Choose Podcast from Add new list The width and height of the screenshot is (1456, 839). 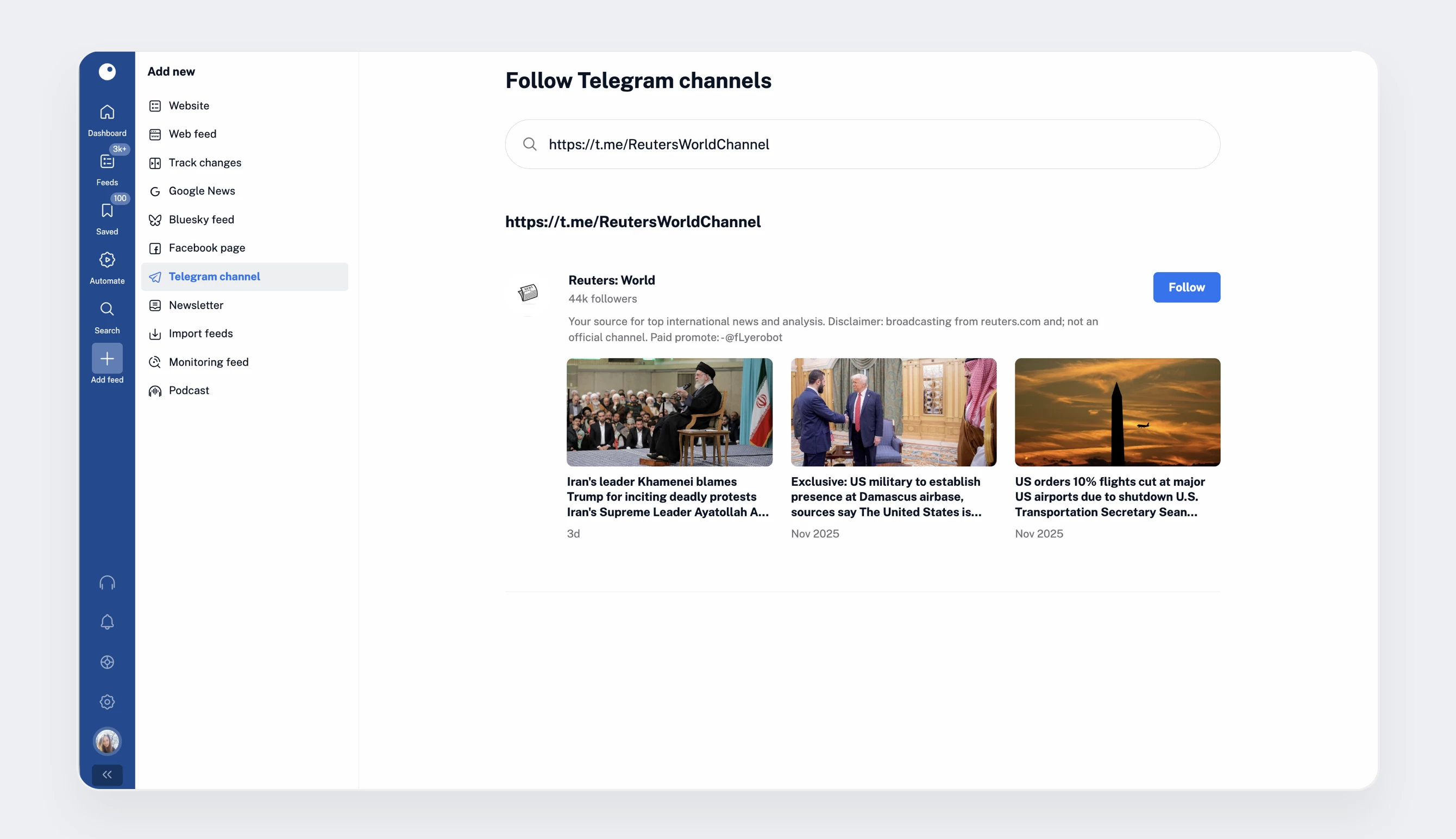(189, 391)
